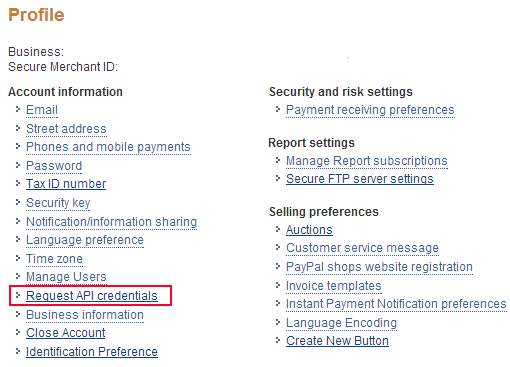Click the arrow bullet beside Invoice templates
Screen dimensions: 510x367
click(x=278, y=285)
